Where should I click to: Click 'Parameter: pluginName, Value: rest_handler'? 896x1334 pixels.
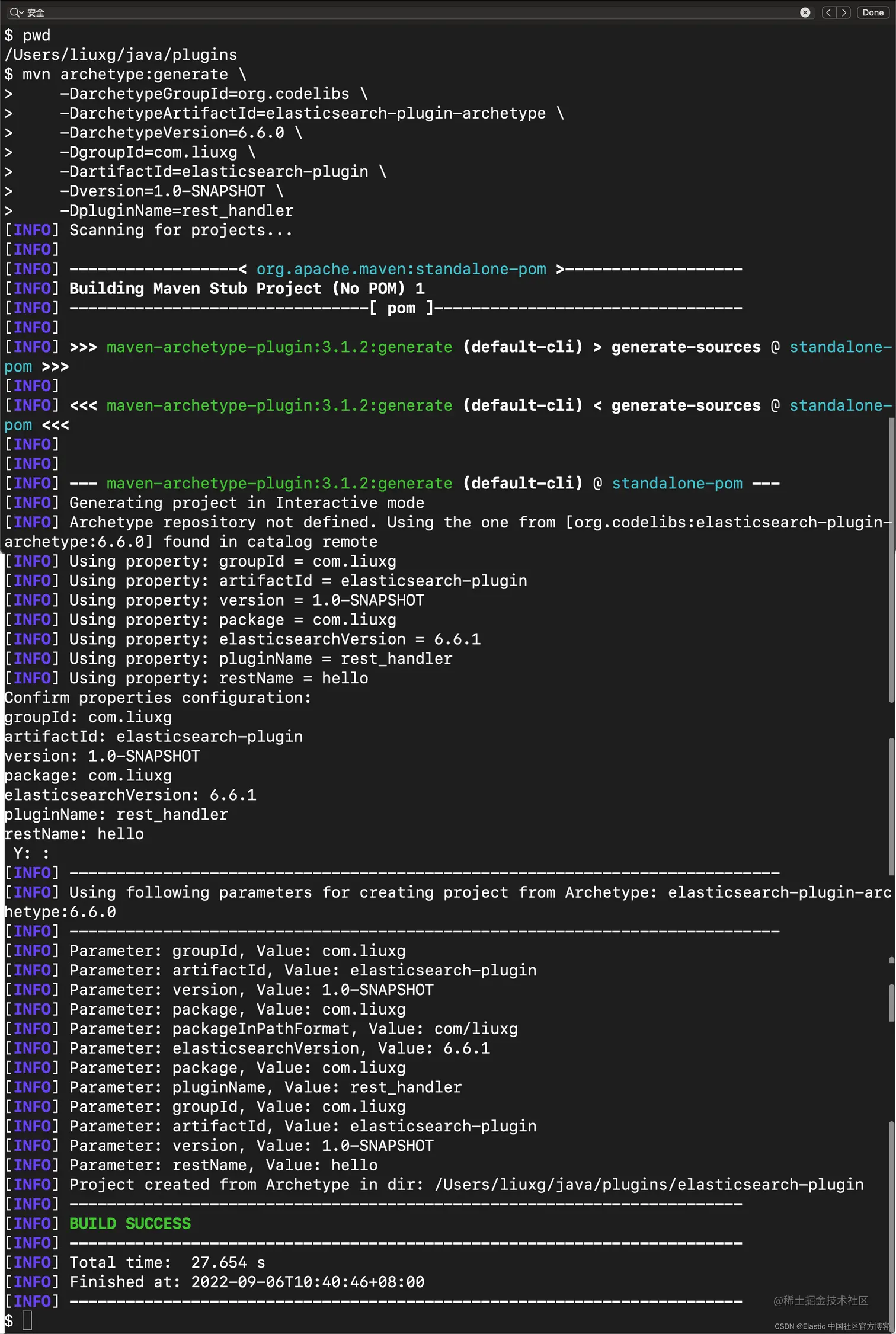tap(265, 1087)
